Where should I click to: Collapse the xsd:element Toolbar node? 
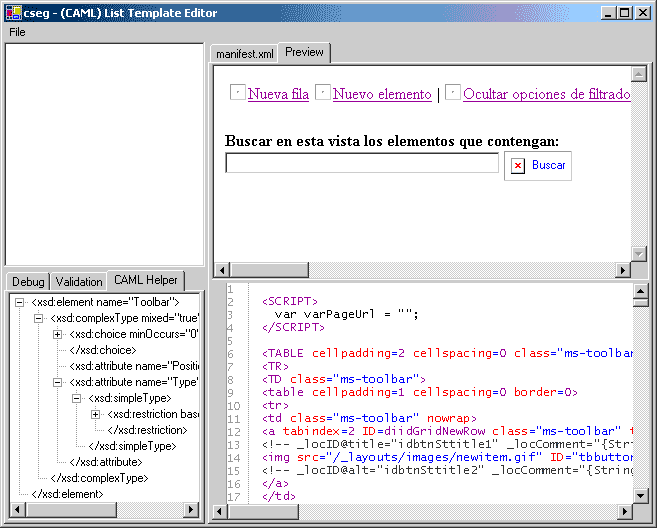click(x=19, y=302)
